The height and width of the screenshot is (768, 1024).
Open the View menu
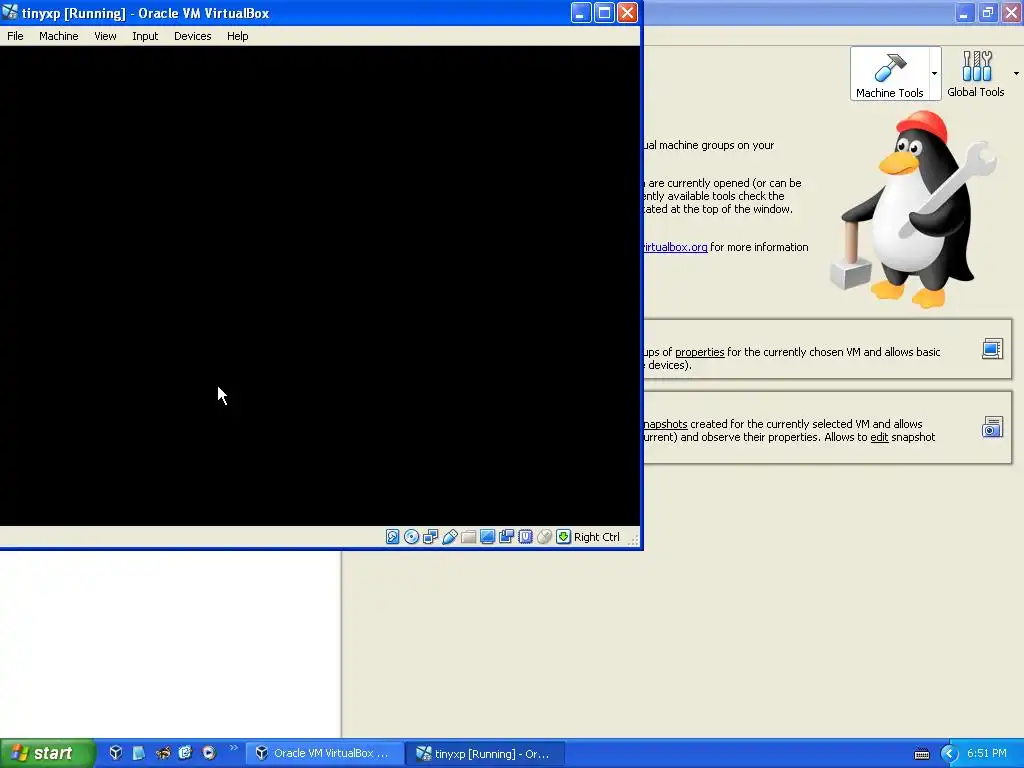click(x=105, y=36)
